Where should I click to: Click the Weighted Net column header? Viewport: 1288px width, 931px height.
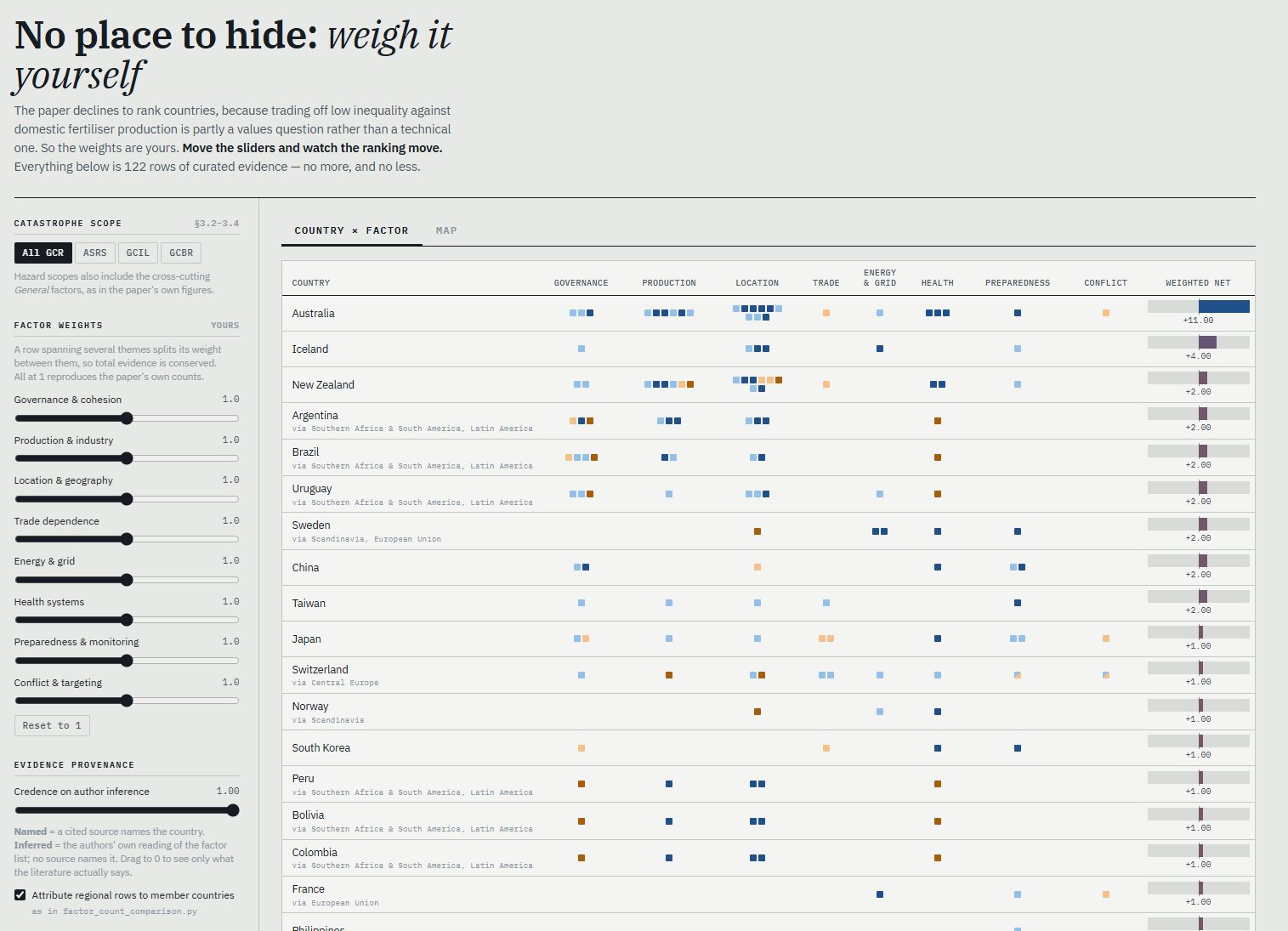[1198, 283]
